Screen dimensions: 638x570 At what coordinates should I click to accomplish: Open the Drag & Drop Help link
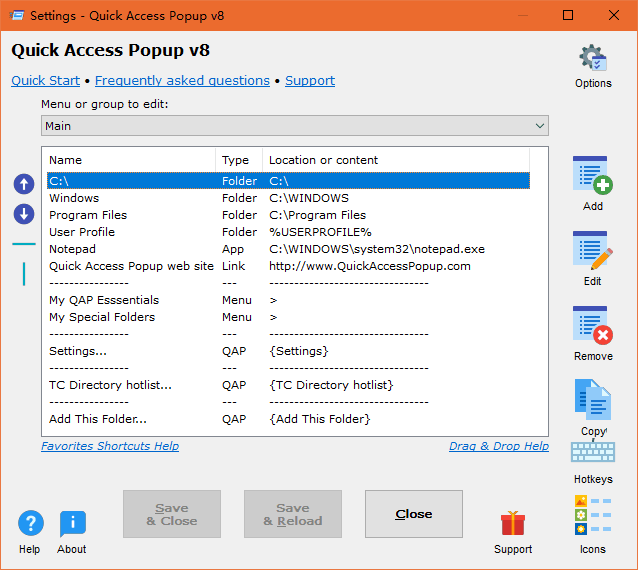click(x=498, y=446)
